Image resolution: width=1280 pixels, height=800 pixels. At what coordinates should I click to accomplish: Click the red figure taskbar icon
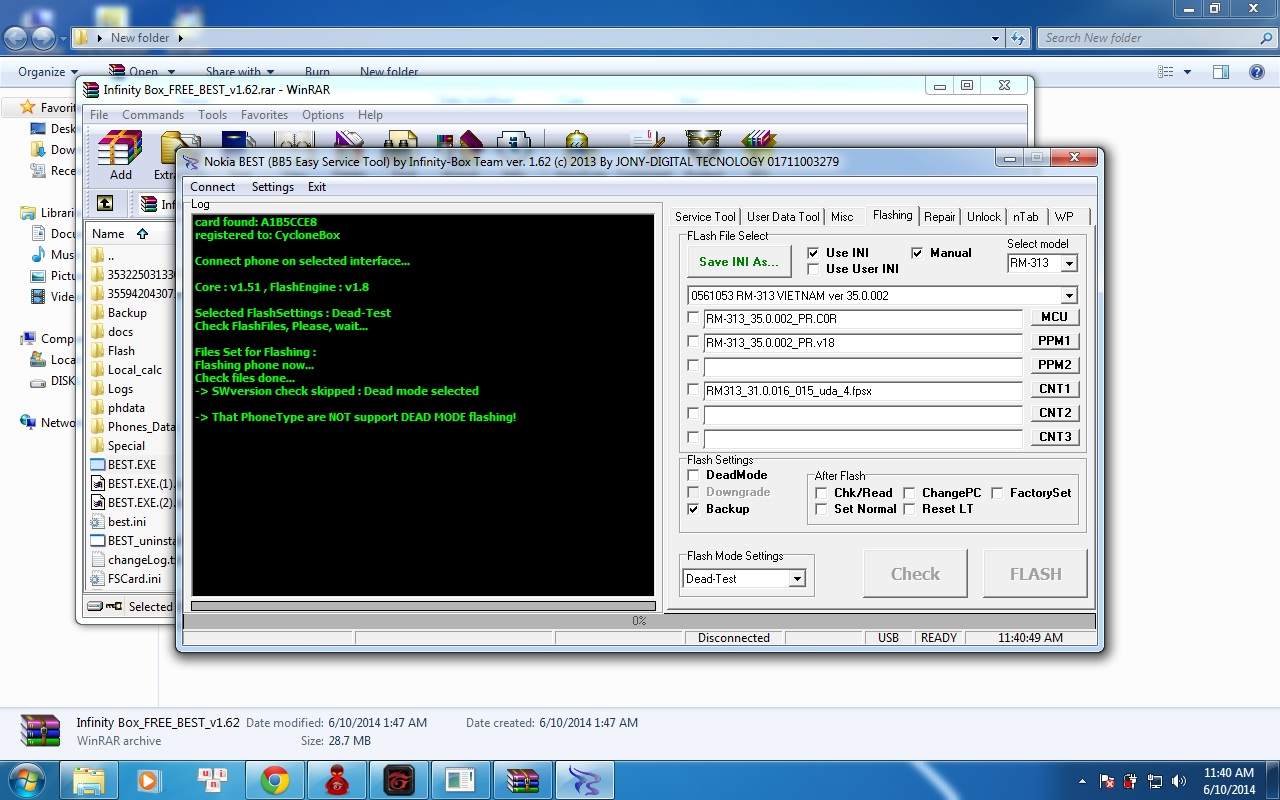pyautogui.click(x=337, y=780)
